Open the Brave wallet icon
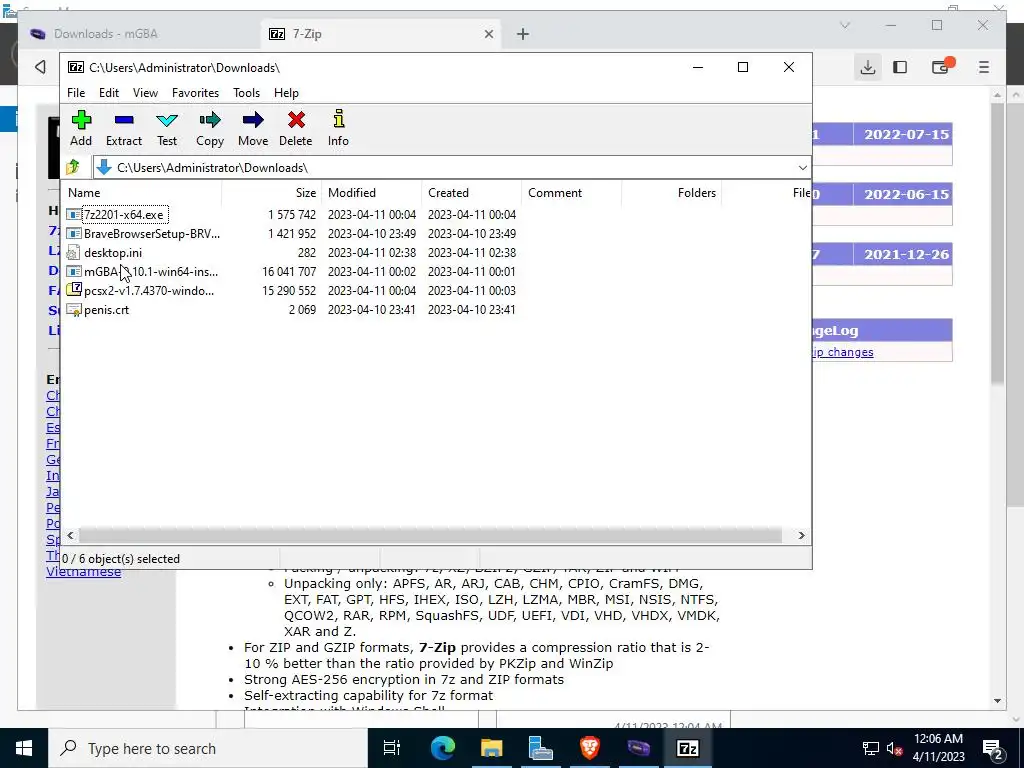The image size is (1024, 768). coord(941,67)
